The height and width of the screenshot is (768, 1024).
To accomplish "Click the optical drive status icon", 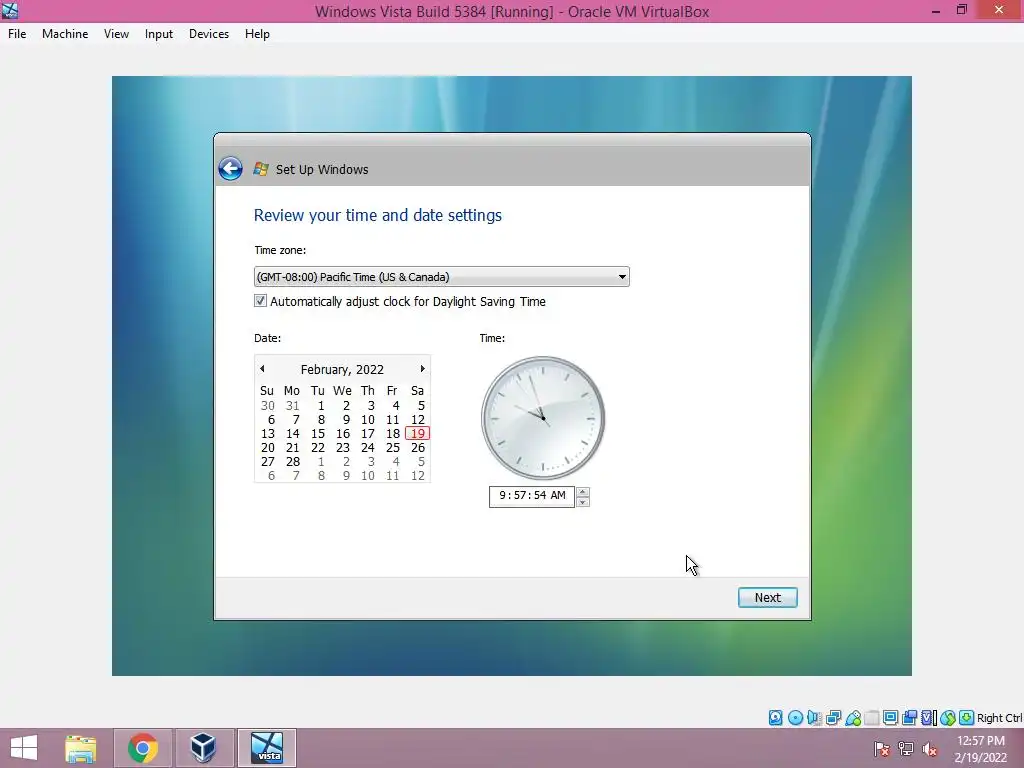I will [795, 718].
